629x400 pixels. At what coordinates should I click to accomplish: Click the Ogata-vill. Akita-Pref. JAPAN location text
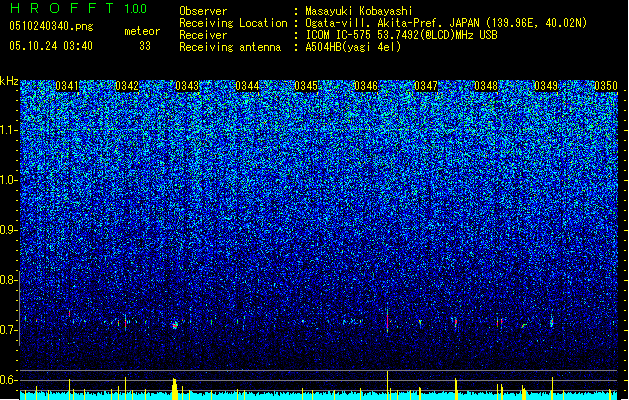coord(446,23)
